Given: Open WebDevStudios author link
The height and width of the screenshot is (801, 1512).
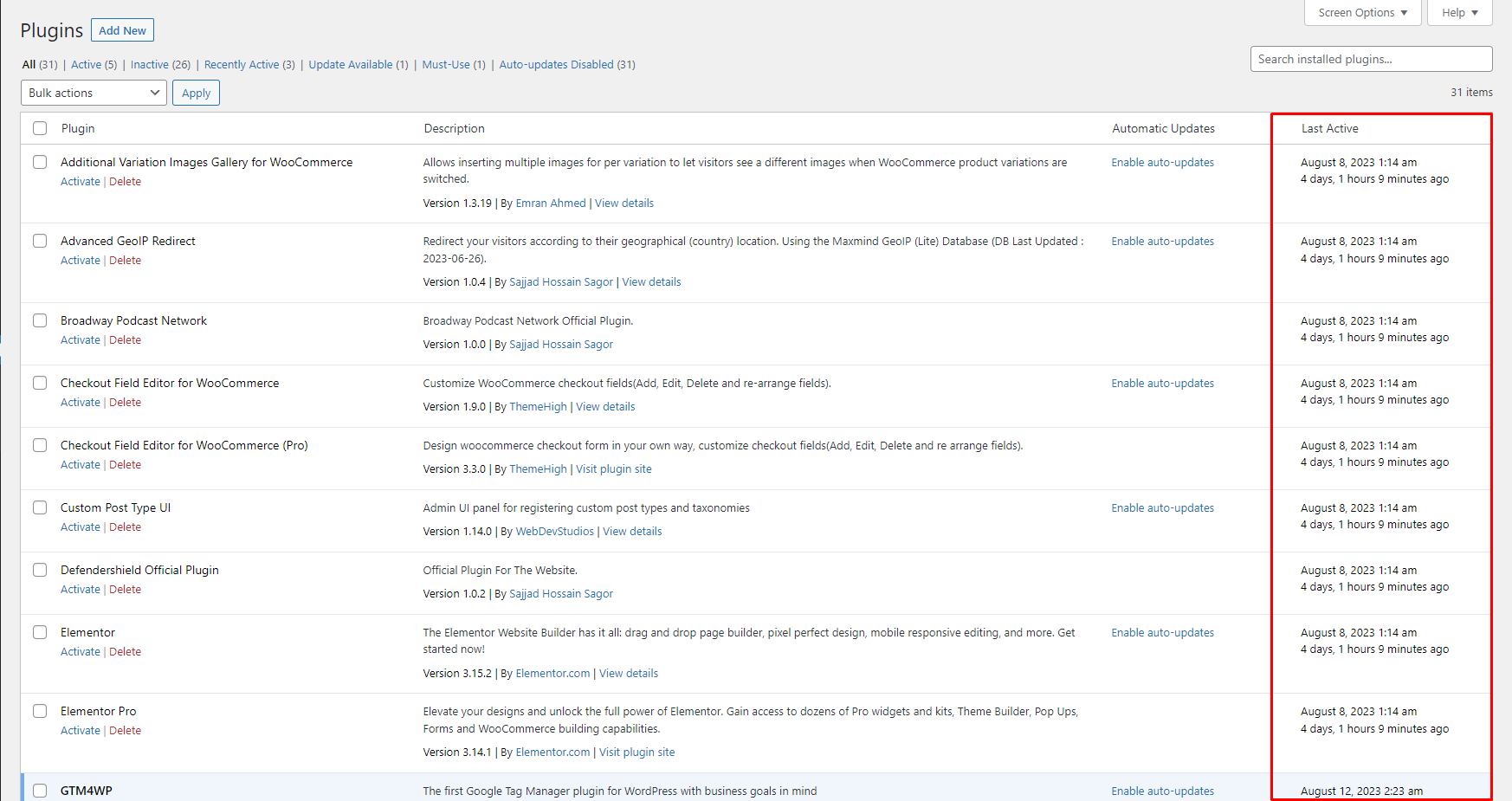Looking at the screenshot, I should [x=555, y=532].
